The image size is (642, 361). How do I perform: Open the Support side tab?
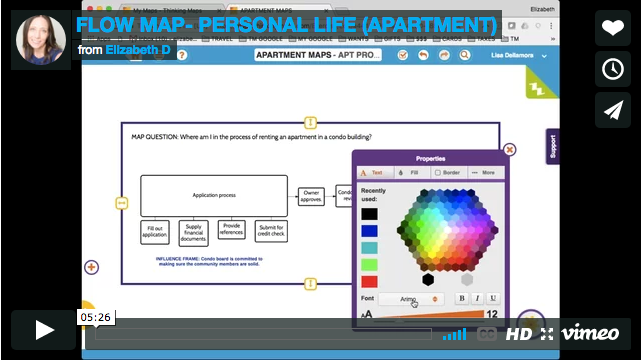(x=552, y=146)
